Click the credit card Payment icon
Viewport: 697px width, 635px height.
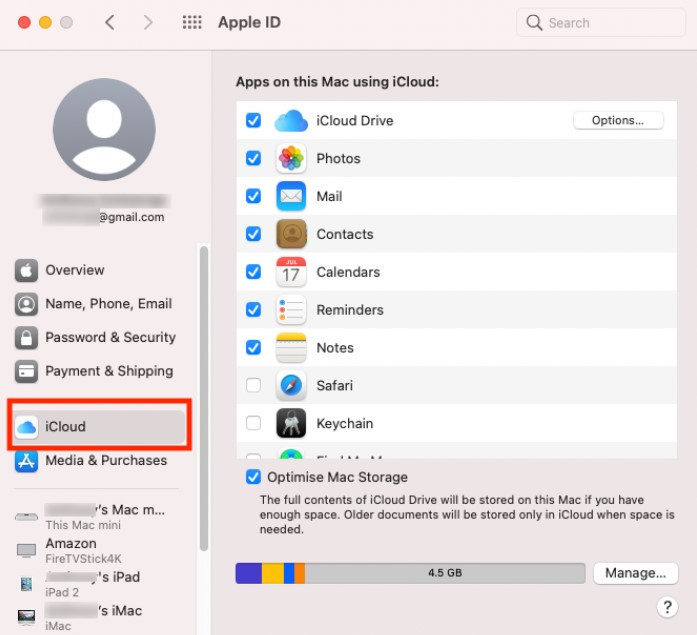click(x=26, y=371)
